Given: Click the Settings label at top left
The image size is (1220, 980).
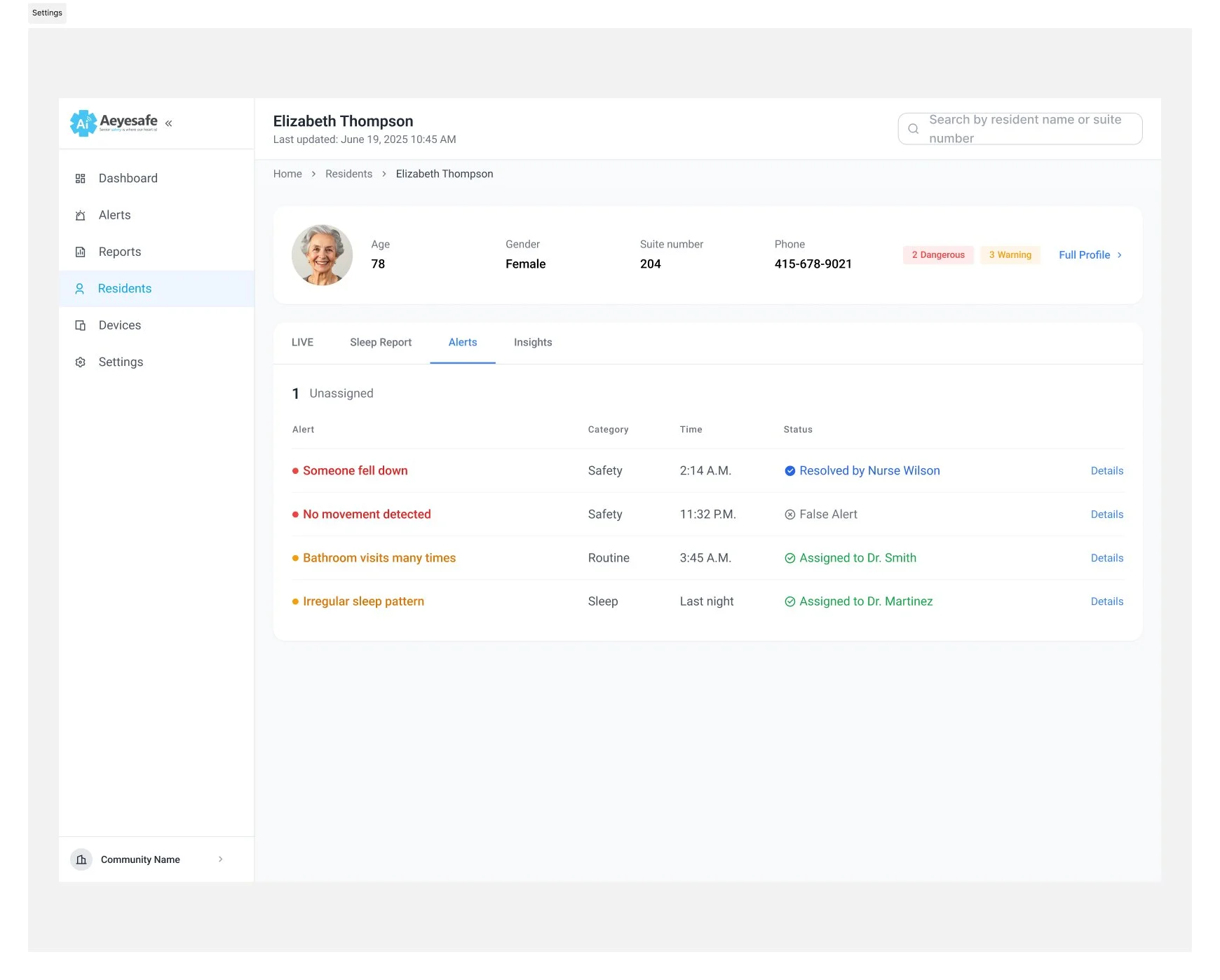Looking at the screenshot, I should (x=47, y=13).
